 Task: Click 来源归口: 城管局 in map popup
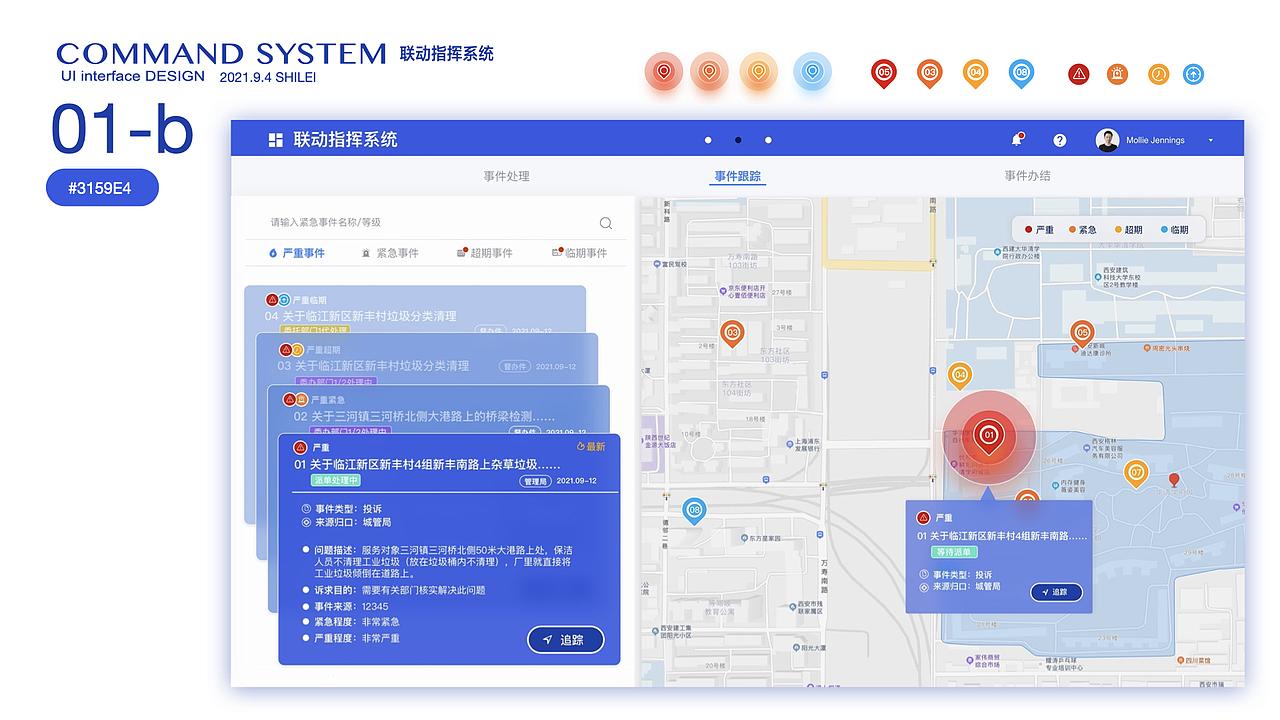click(x=967, y=586)
